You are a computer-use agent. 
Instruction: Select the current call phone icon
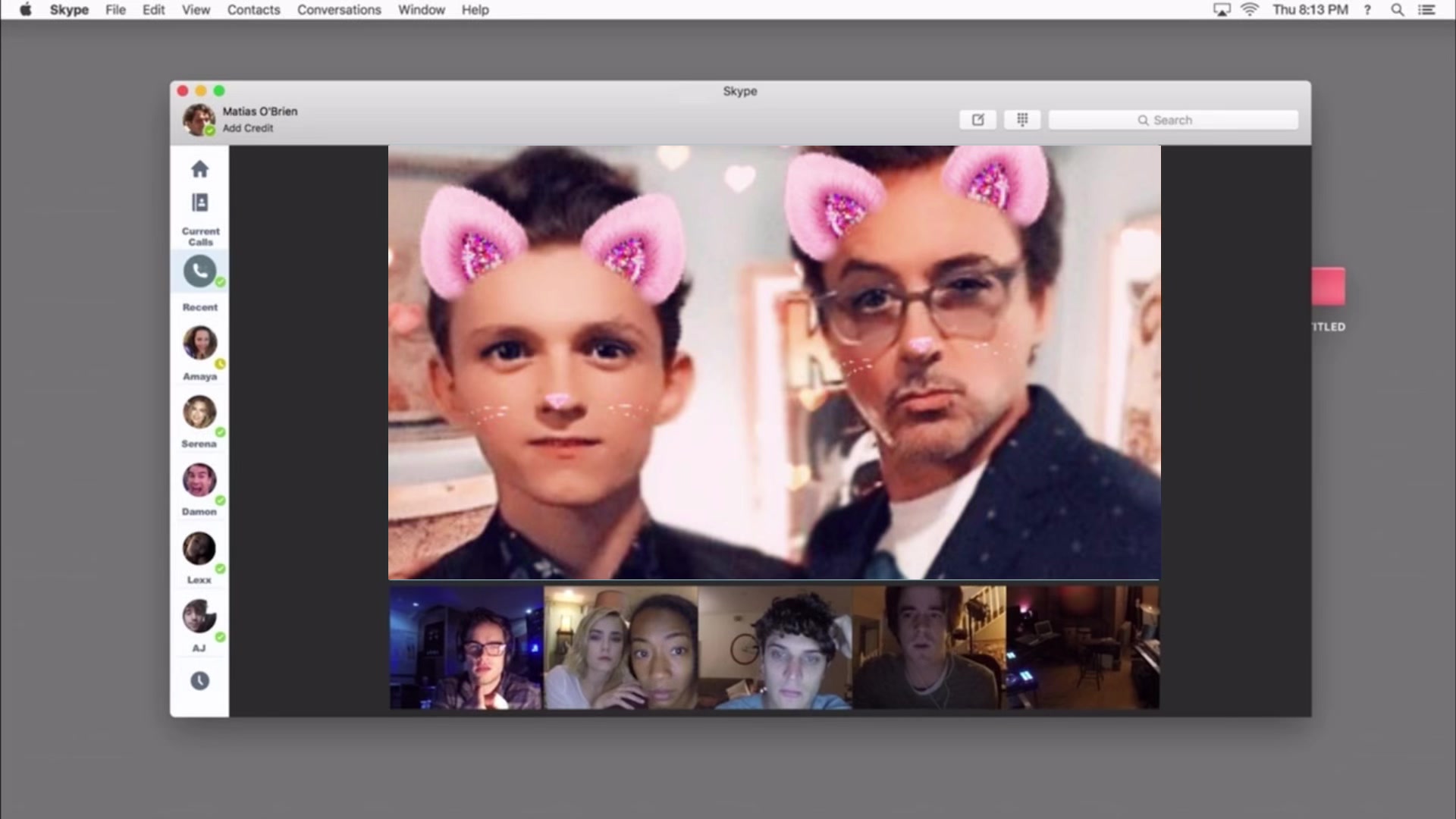199,271
